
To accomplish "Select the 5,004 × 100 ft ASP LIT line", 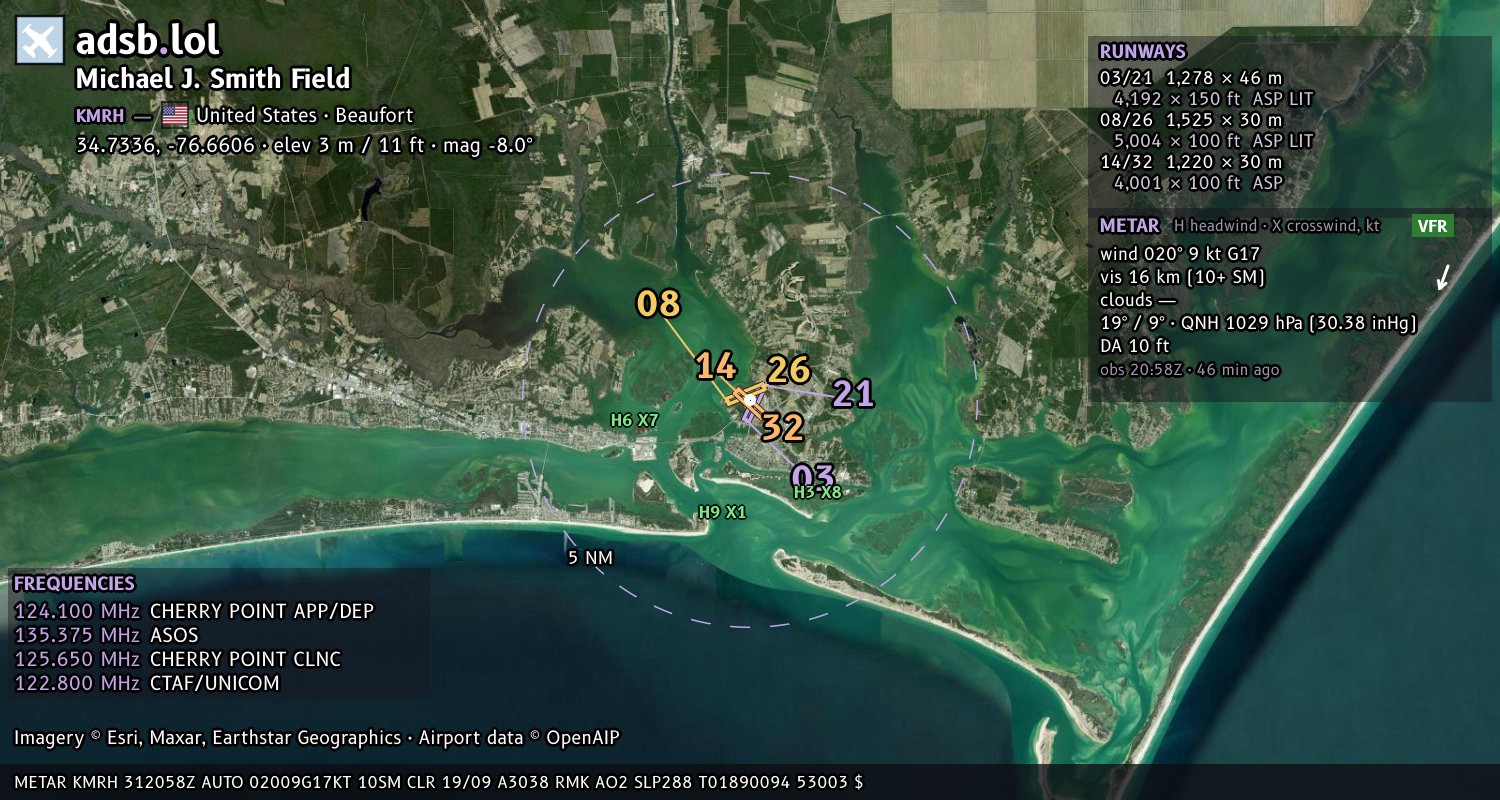I will point(1213,141).
